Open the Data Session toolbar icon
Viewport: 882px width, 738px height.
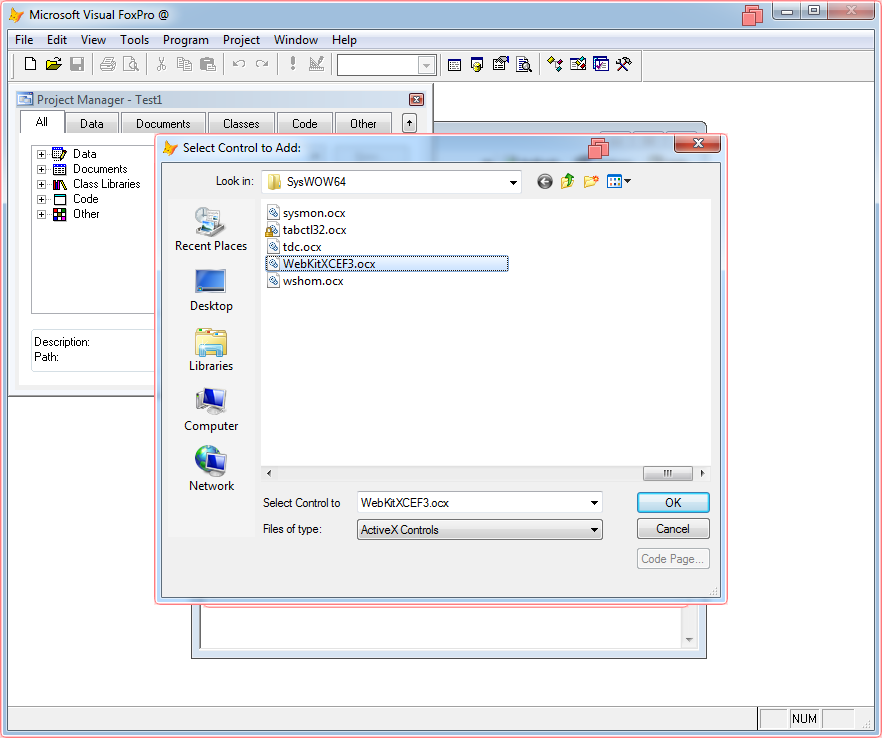tap(477, 65)
